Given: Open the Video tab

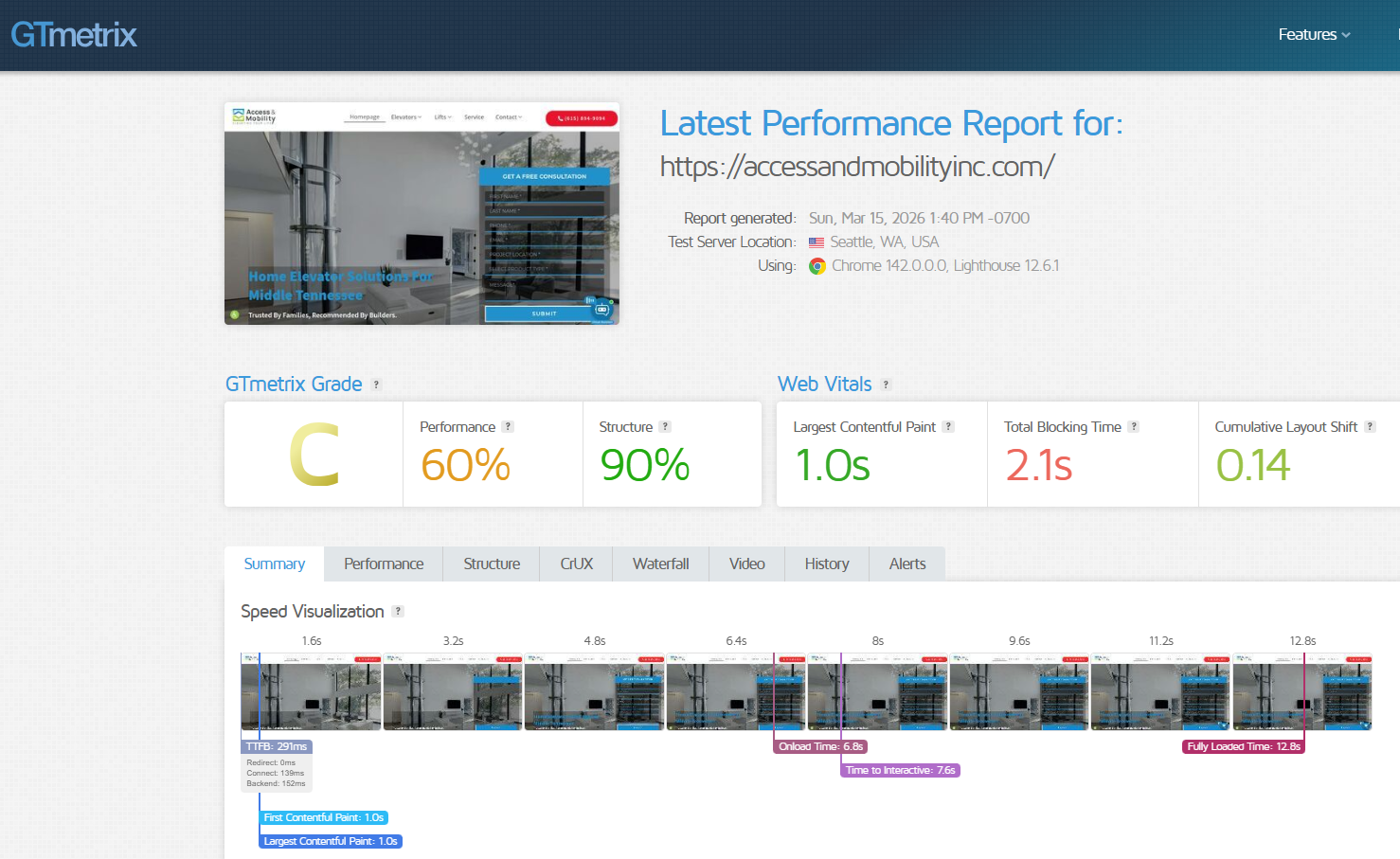Looking at the screenshot, I should (746, 564).
